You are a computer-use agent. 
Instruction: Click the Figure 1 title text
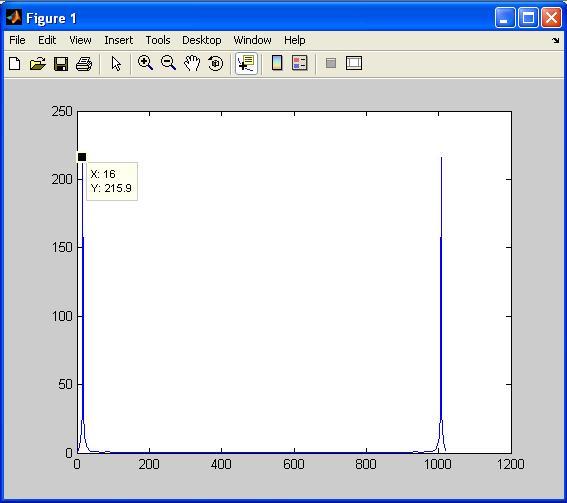tap(51, 18)
